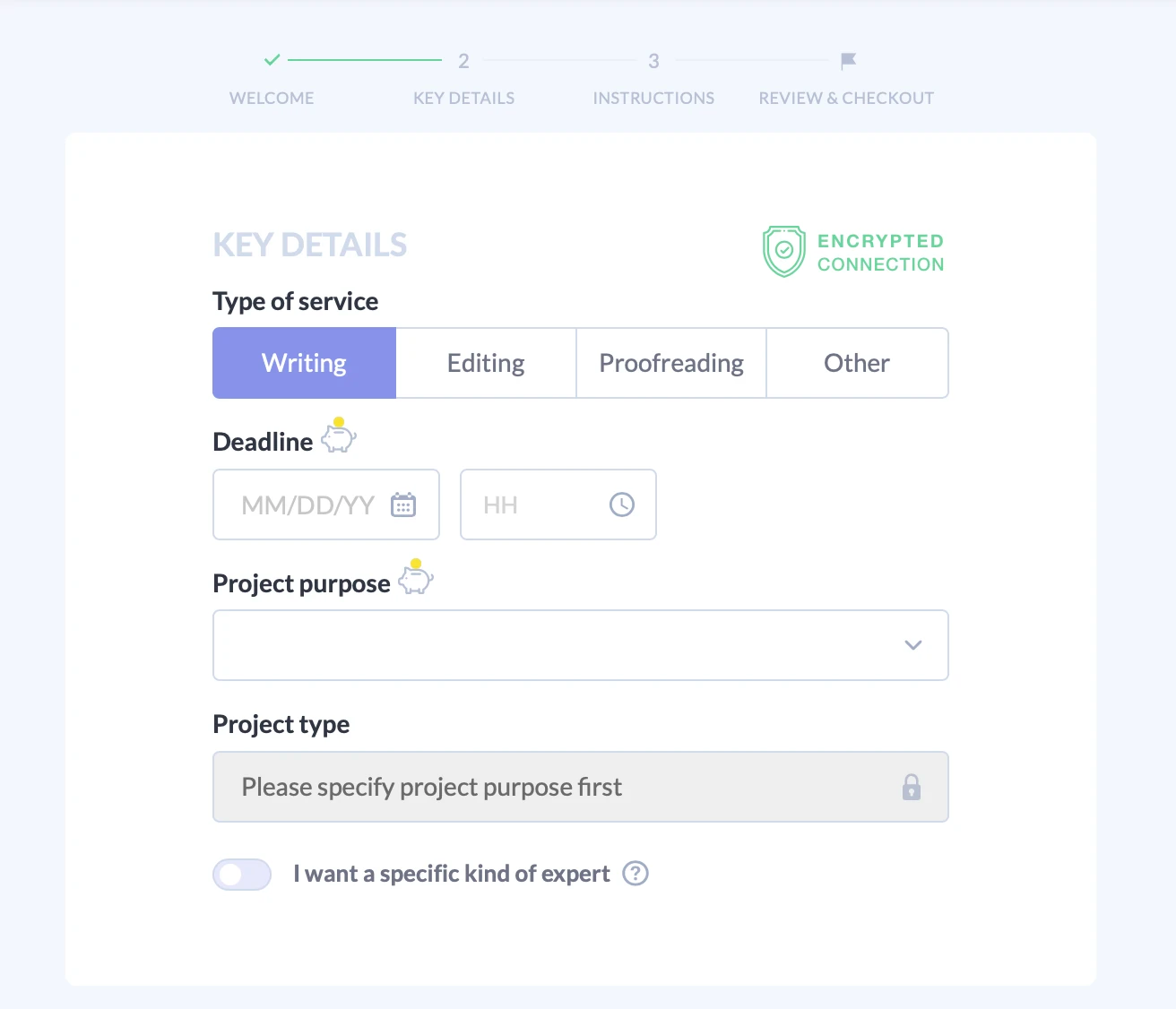Screen dimensions: 1176x1009
Task: Select the Editing service type
Action: (x=486, y=363)
